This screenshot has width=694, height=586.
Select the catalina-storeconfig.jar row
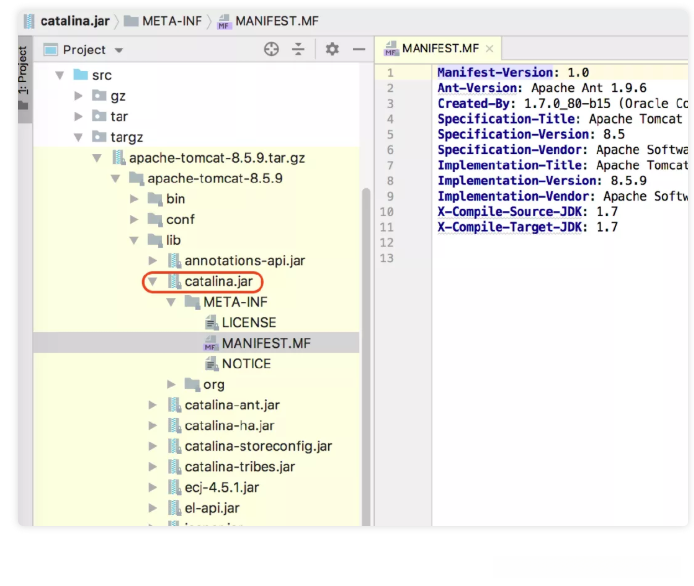click(x=197, y=446)
